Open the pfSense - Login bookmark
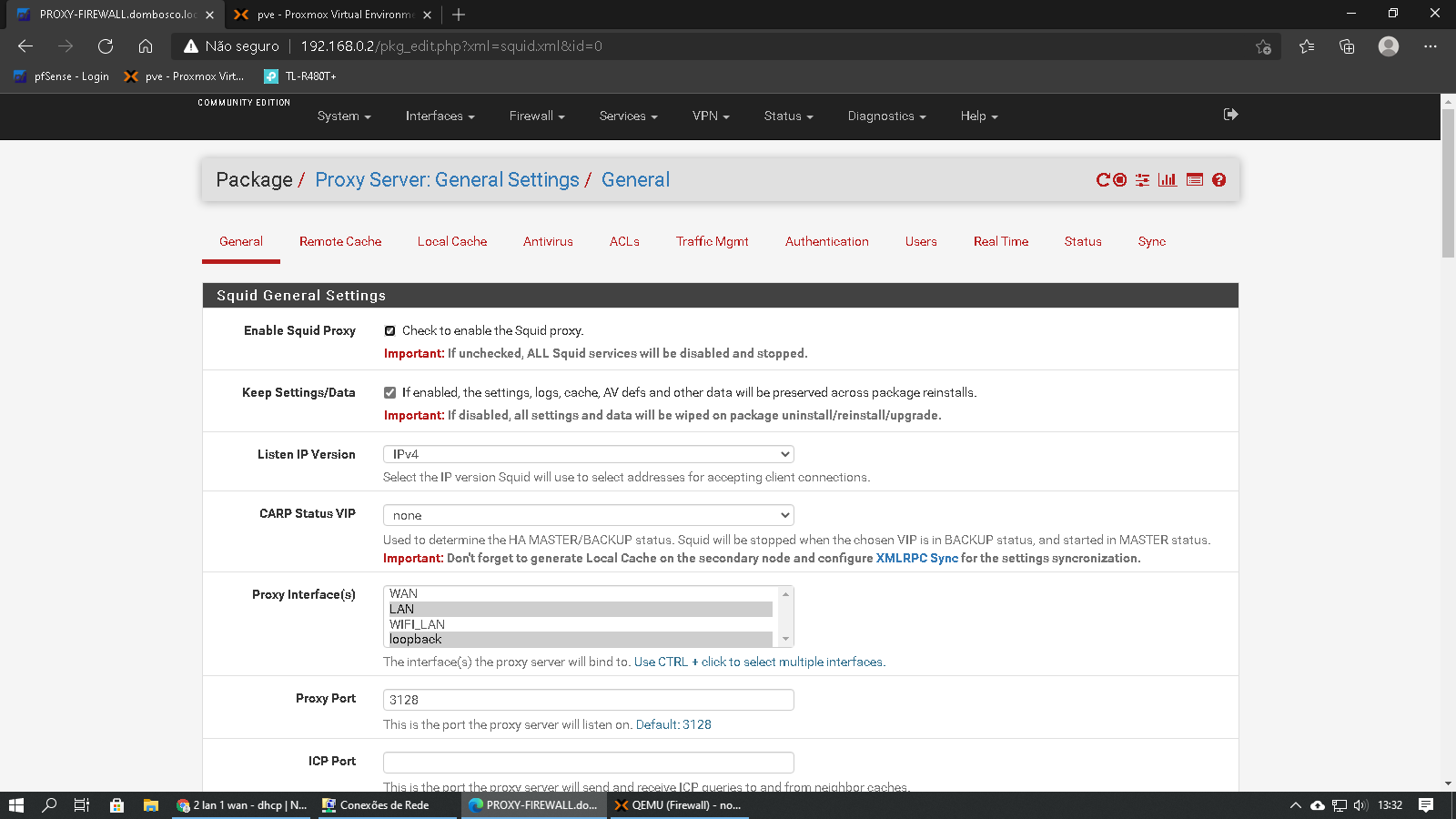Viewport: 1456px width, 819px height. click(x=62, y=76)
